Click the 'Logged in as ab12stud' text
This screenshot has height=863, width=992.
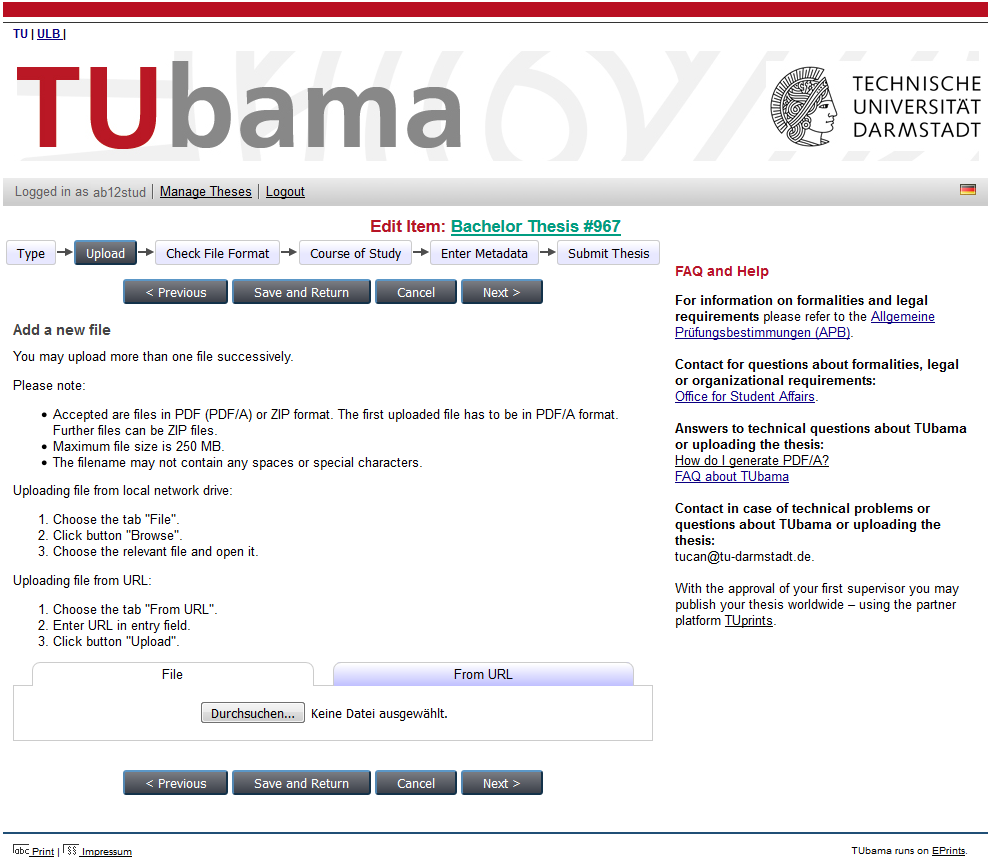tap(80, 192)
